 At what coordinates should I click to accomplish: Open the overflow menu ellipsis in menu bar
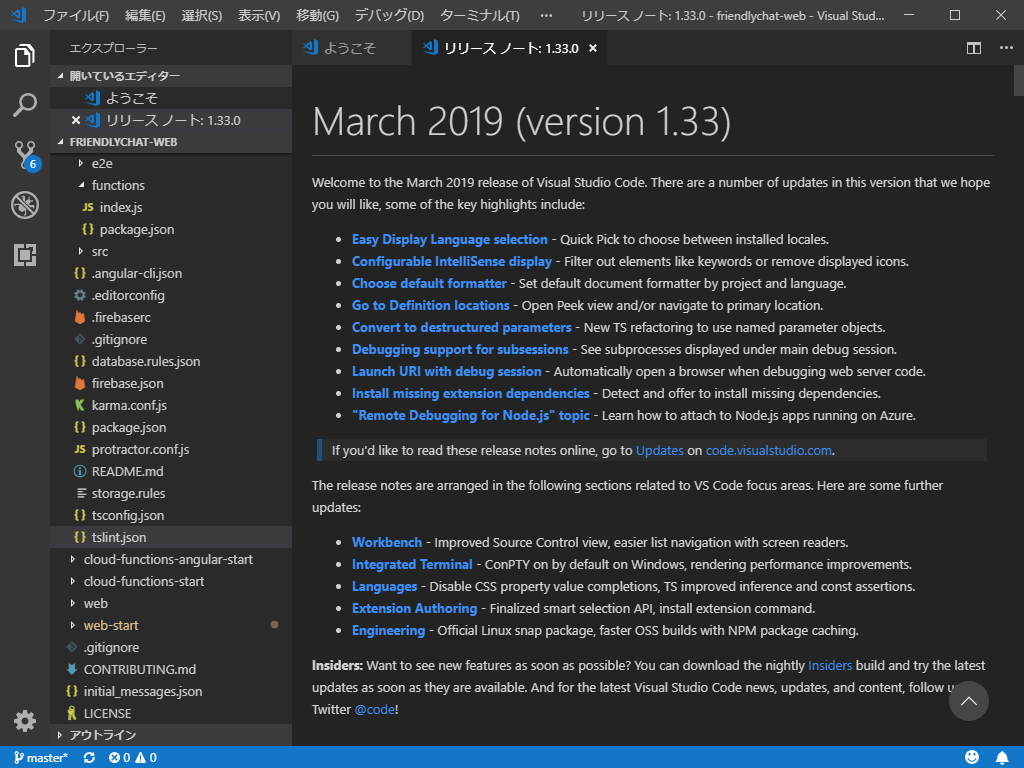[x=546, y=15]
